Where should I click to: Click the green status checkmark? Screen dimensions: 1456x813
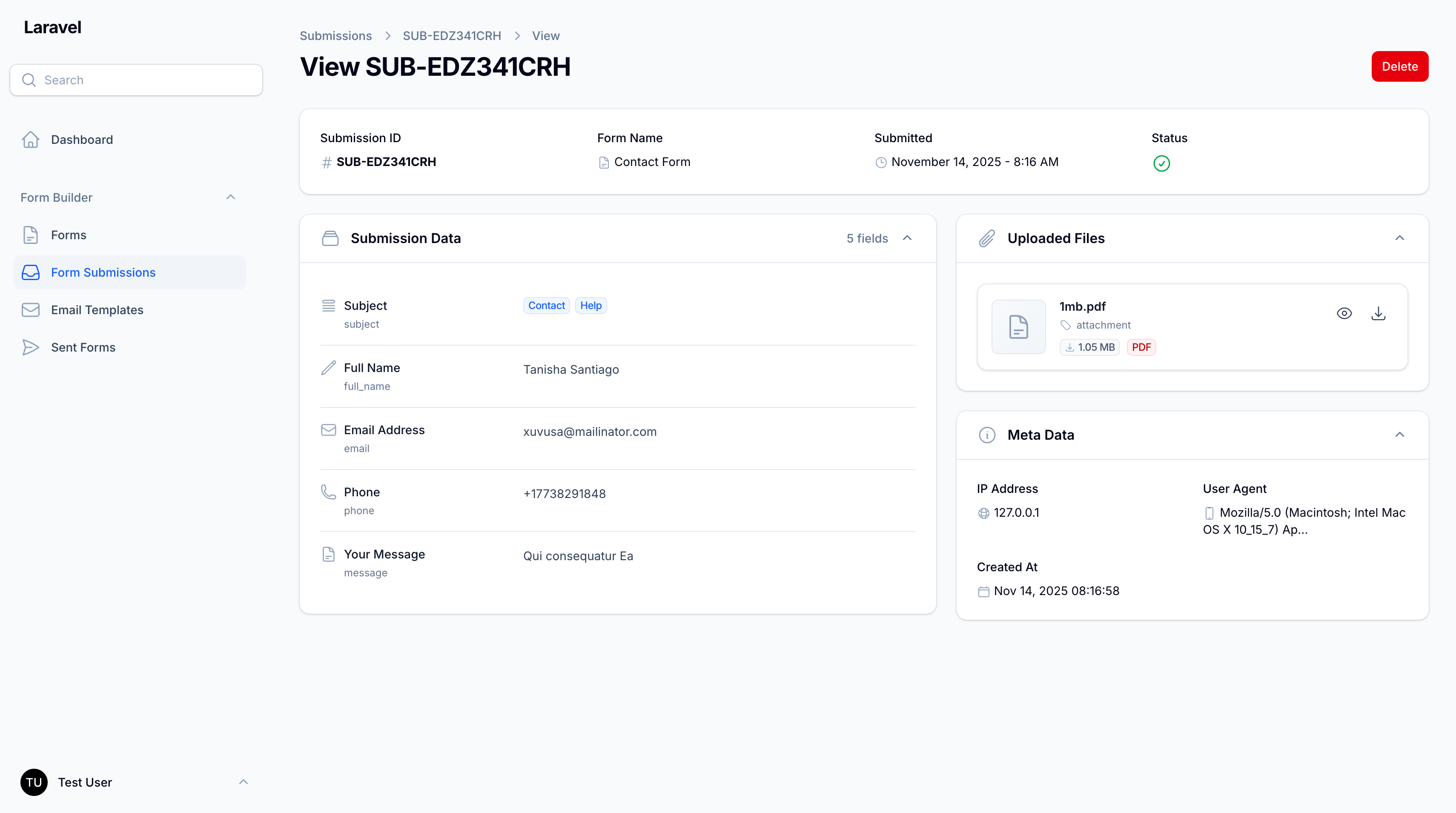1162,163
